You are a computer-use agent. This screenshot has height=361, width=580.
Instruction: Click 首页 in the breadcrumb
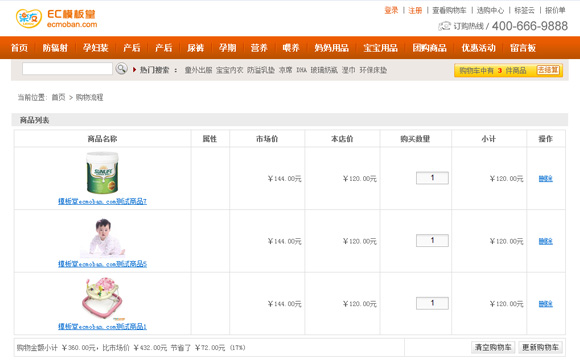(58, 97)
